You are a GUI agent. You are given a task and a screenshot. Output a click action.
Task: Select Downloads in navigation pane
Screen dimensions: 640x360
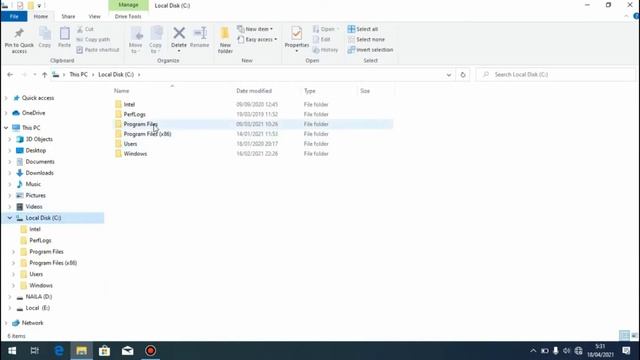pyautogui.click(x=39, y=173)
